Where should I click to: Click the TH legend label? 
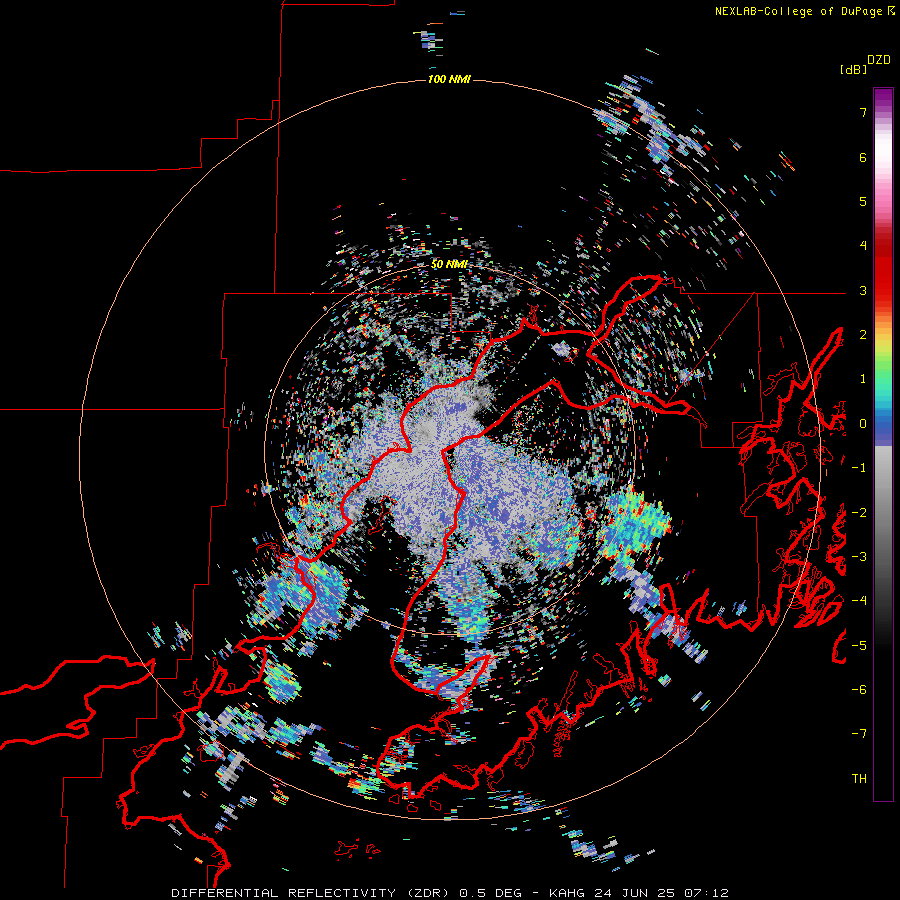pyautogui.click(x=859, y=778)
